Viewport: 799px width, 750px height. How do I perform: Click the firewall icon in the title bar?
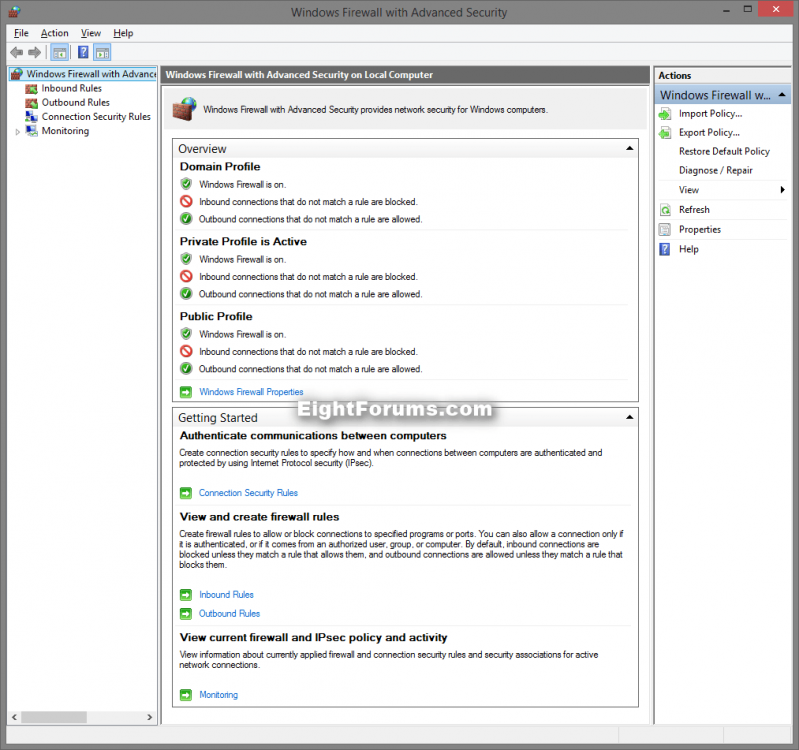(15, 12)
